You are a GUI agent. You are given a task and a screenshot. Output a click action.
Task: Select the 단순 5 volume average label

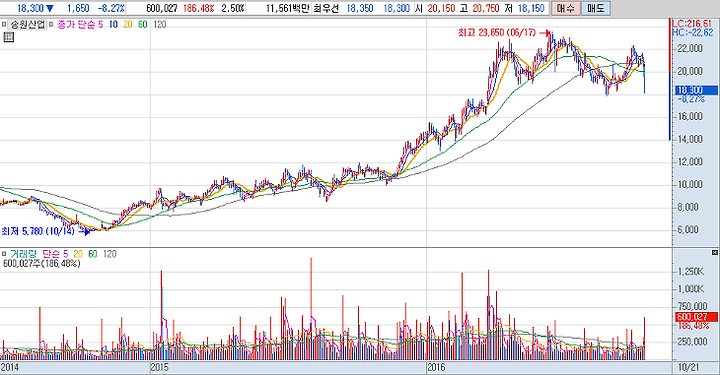[x=55, y=254]
